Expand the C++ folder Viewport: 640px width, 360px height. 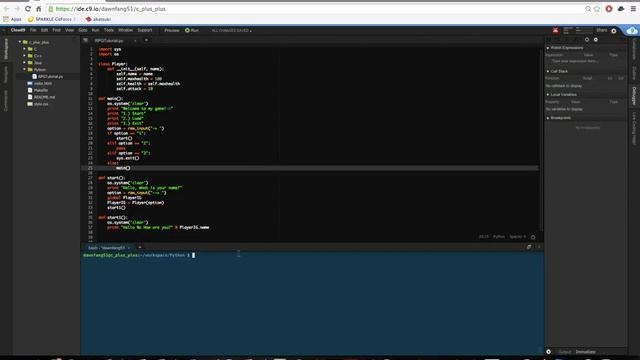click(24, 56)
